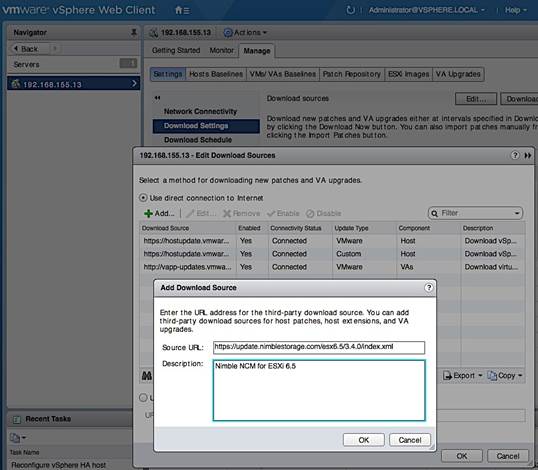Screen dimensions: 538x470
Task: Select Download Schedule in settings list
Action: (x=198, y=140)
